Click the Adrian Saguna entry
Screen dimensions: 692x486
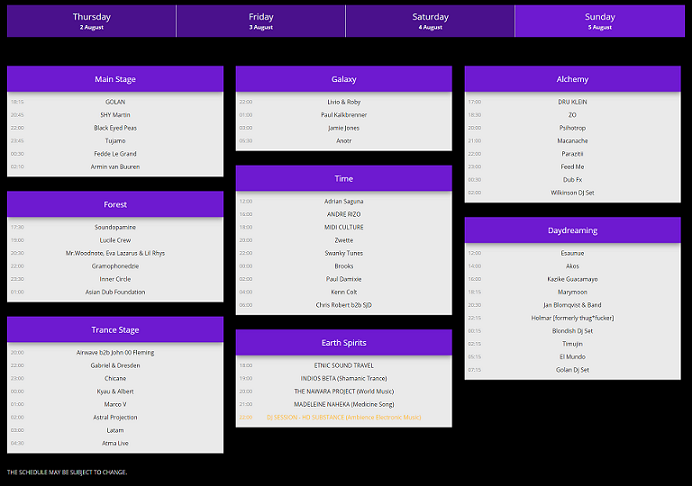[344, 201]
